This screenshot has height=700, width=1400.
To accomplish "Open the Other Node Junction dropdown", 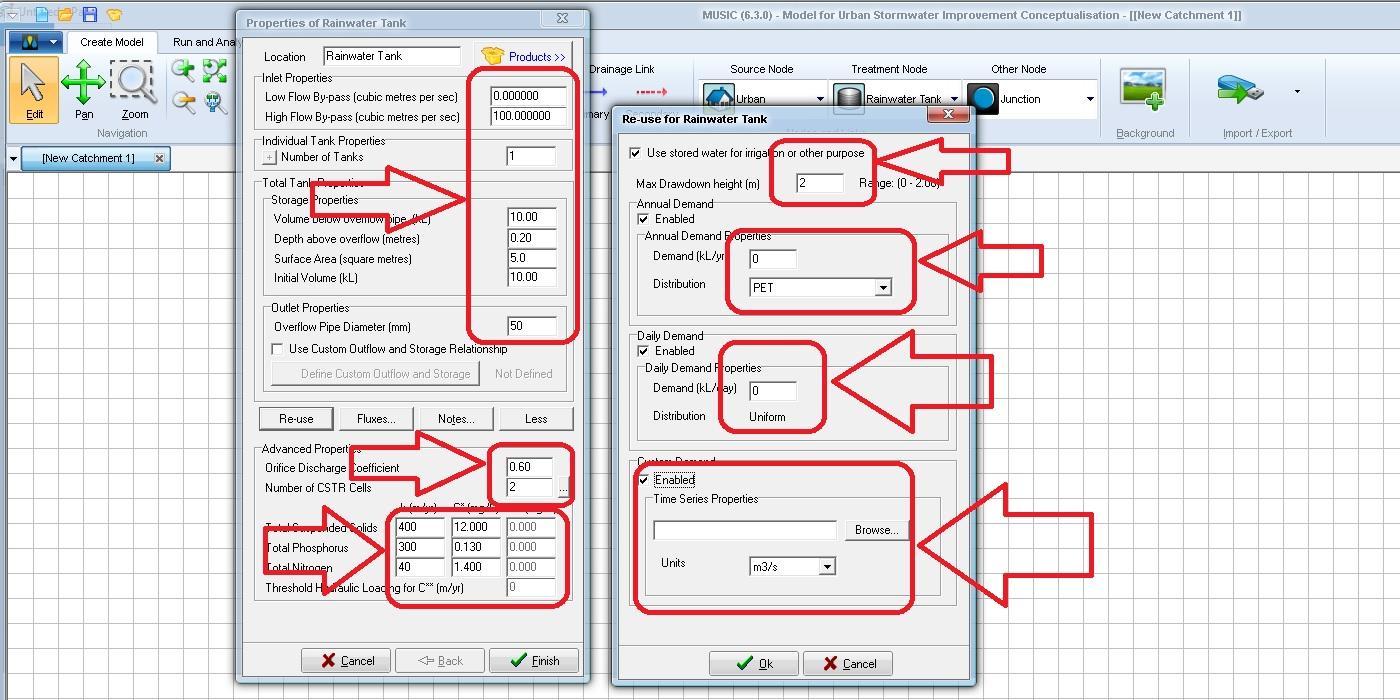I will [1090, 99].
